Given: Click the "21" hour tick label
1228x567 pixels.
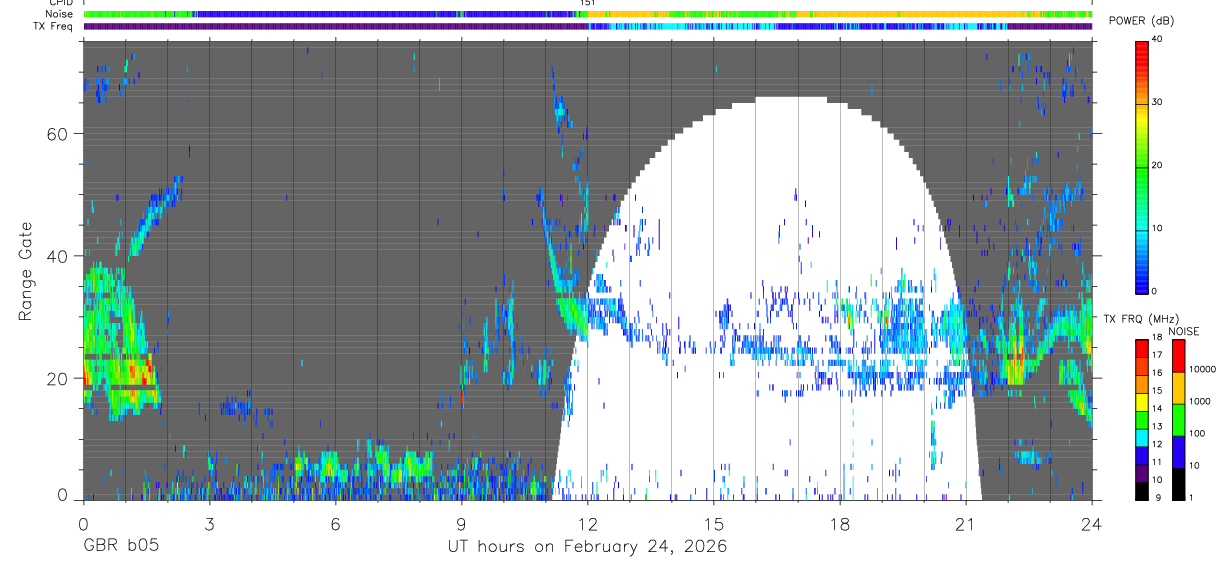Looking at the screenshot, I should 966,523.
